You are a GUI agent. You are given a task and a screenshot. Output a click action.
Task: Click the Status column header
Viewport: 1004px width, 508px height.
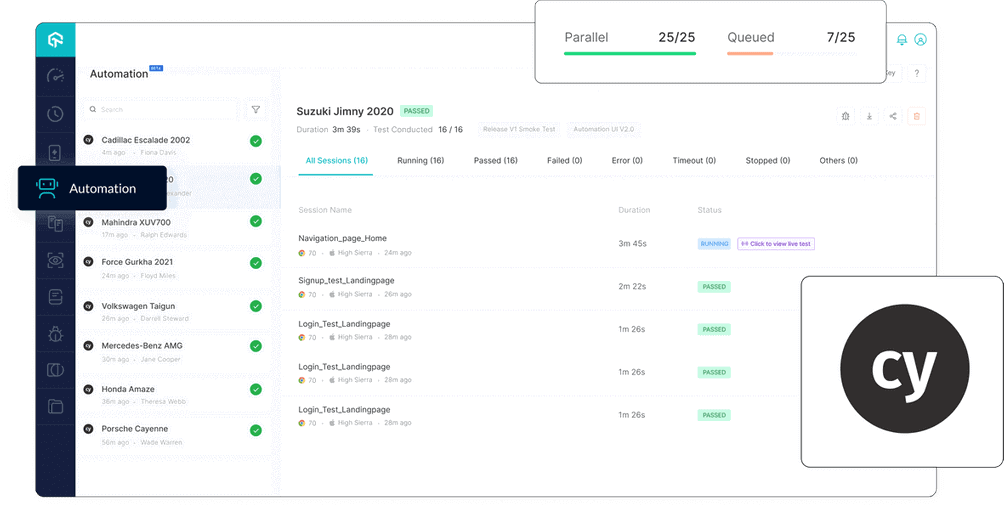pos(709,210)
